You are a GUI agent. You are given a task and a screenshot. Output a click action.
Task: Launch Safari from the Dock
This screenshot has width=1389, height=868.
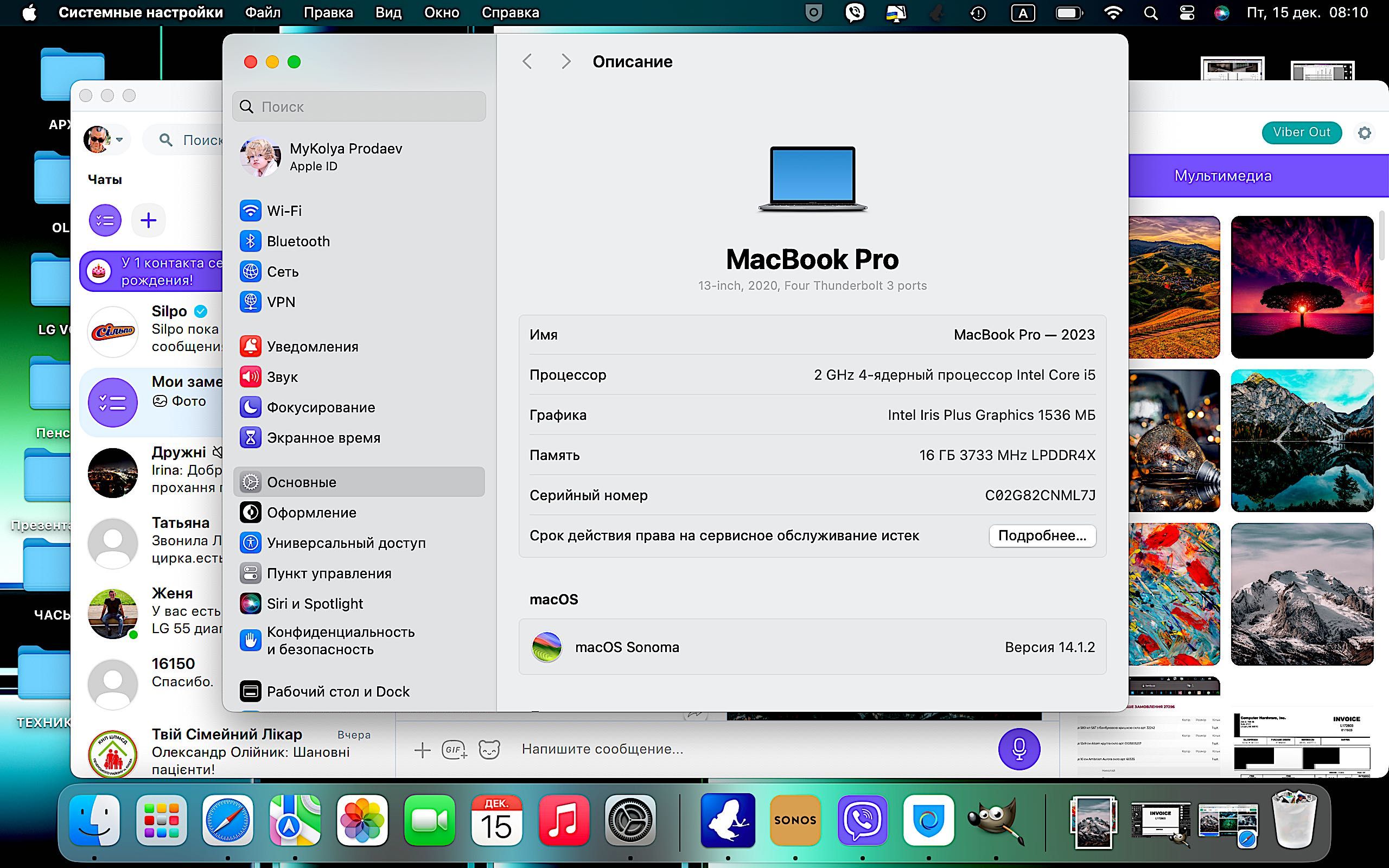click(x=228, y=821)
